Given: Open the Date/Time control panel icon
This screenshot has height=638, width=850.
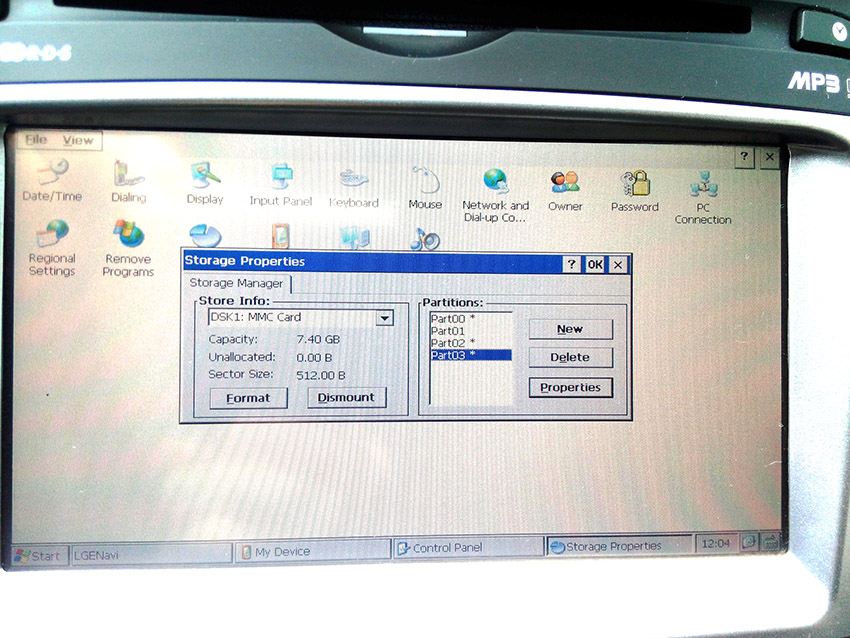Looking at the screenshot, I should click(52, 181).
